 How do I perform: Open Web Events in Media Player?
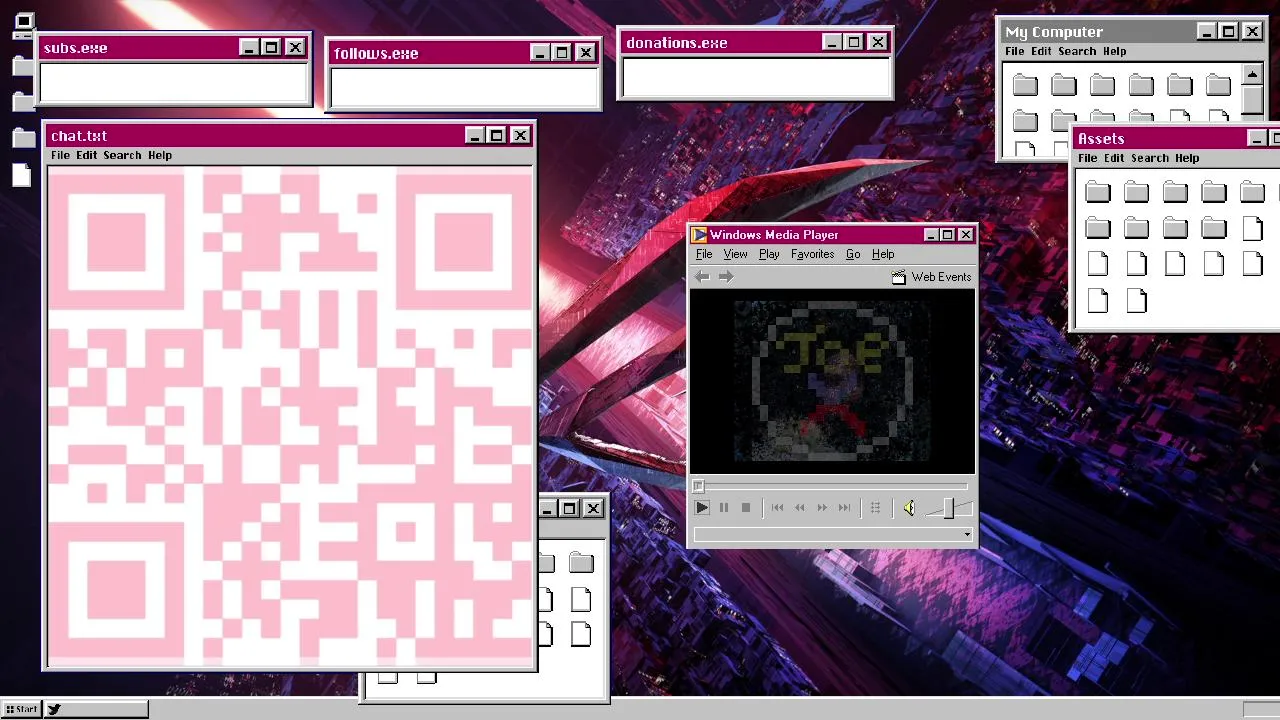(931, 277)
